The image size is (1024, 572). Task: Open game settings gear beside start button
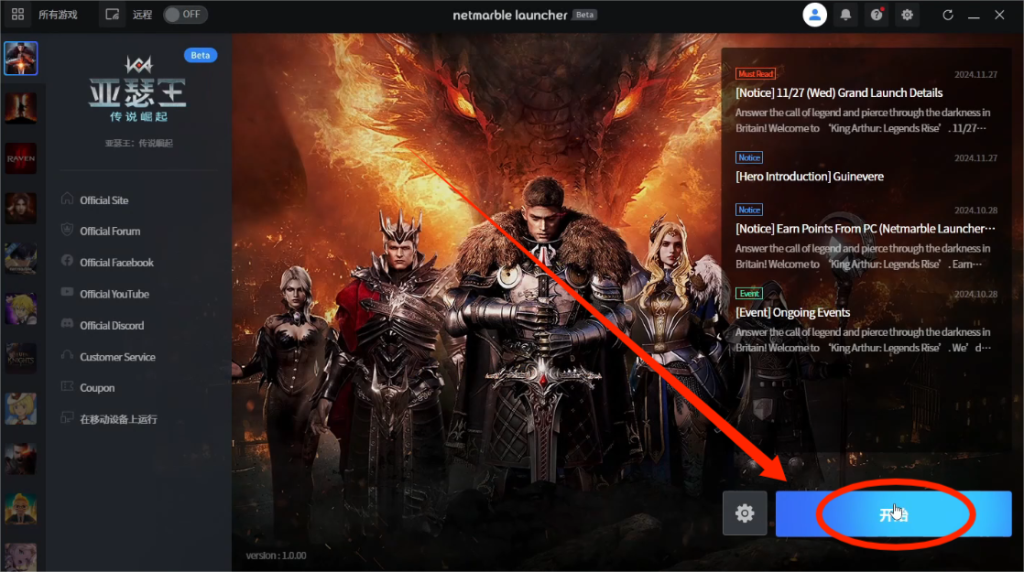(744, 513)
